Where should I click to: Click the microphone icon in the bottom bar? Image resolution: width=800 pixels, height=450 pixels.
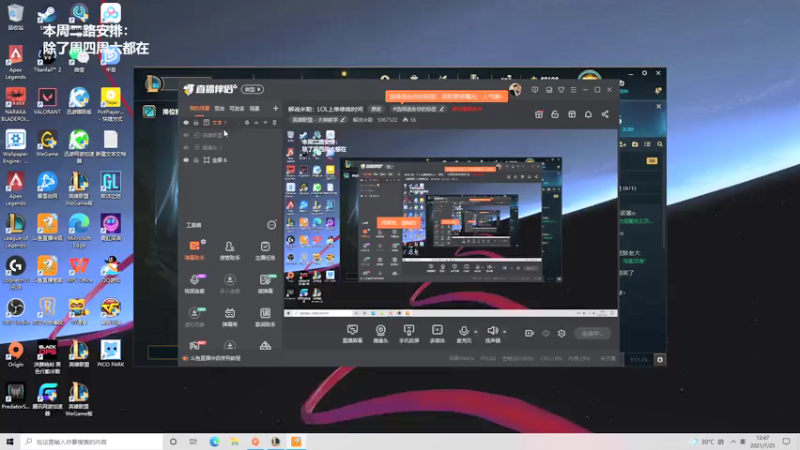coord(463,331)
